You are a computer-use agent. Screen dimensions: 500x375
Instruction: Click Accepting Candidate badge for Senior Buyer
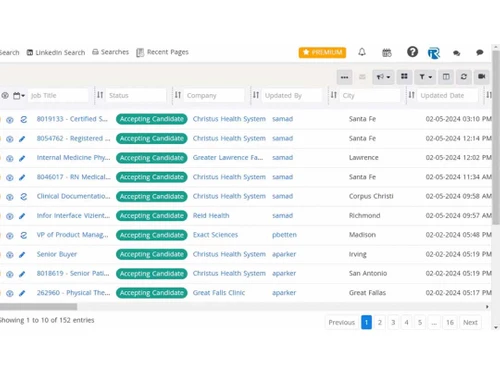pyautogui.click(x=152, y=254)
